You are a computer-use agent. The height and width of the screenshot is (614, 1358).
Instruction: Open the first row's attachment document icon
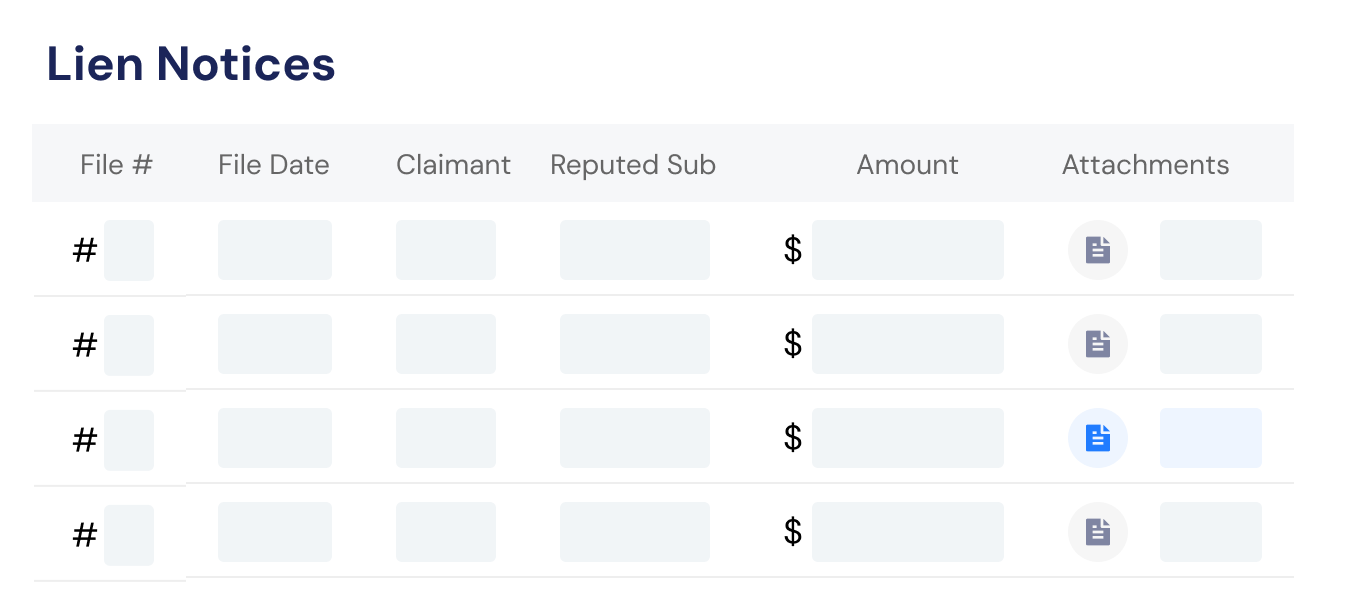pos(1098,250)
